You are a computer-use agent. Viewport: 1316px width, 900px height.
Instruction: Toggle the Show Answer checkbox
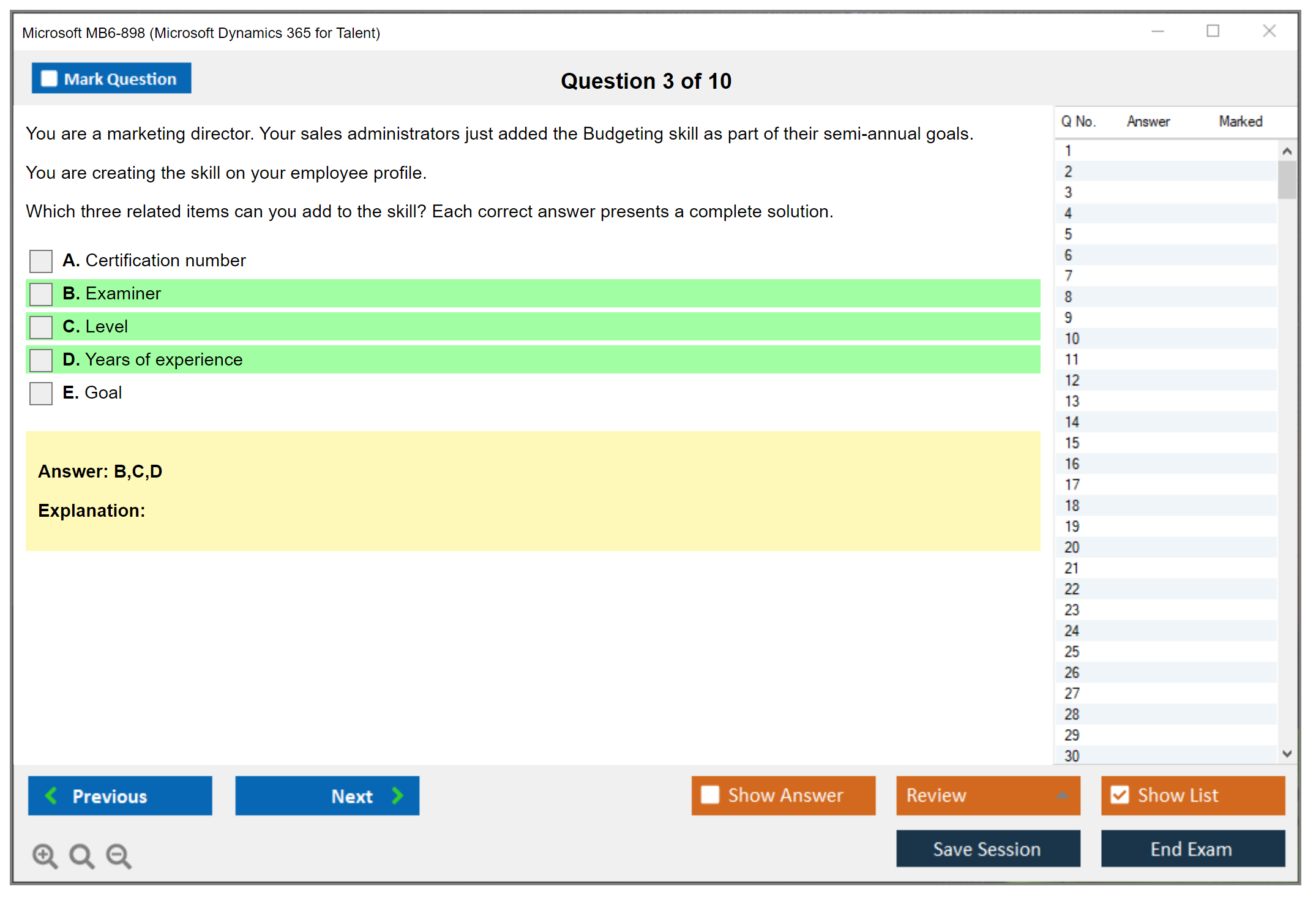pyautogui.click(x=710, y=795)
